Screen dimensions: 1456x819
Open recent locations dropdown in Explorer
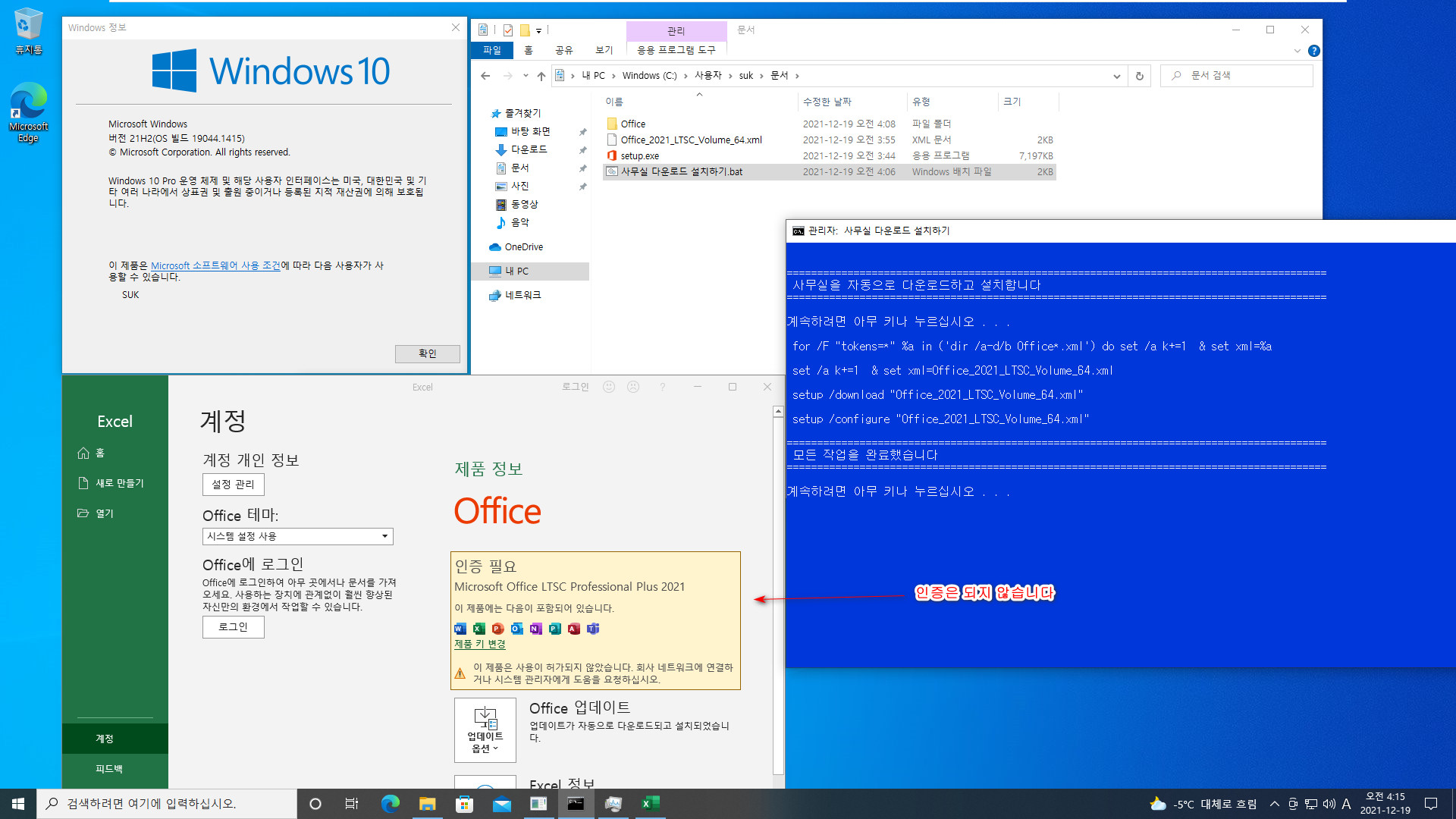[x=526, y=76]
